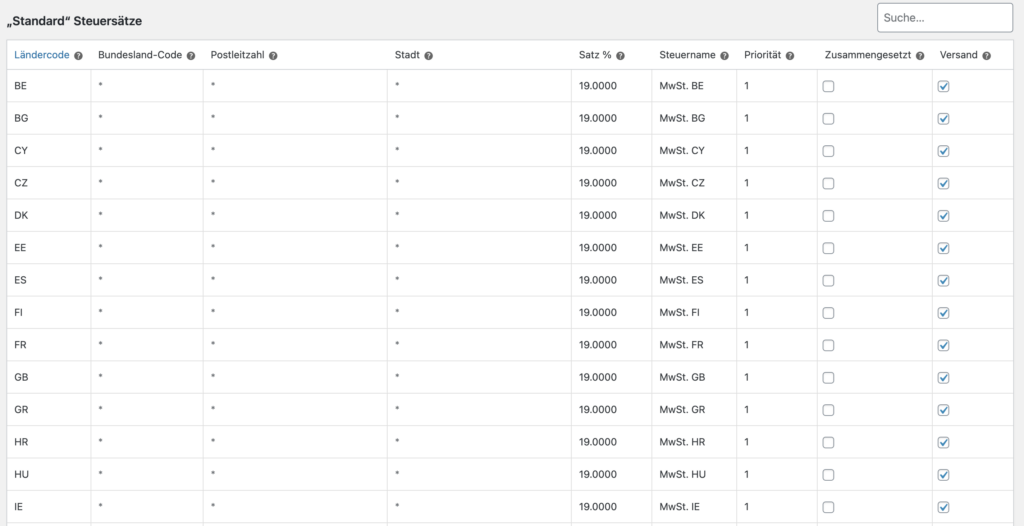This screenshot has width=1024, height=526.
Task: Check Zusammengesetzt for the GB row
Action: (x=828, y=378)
